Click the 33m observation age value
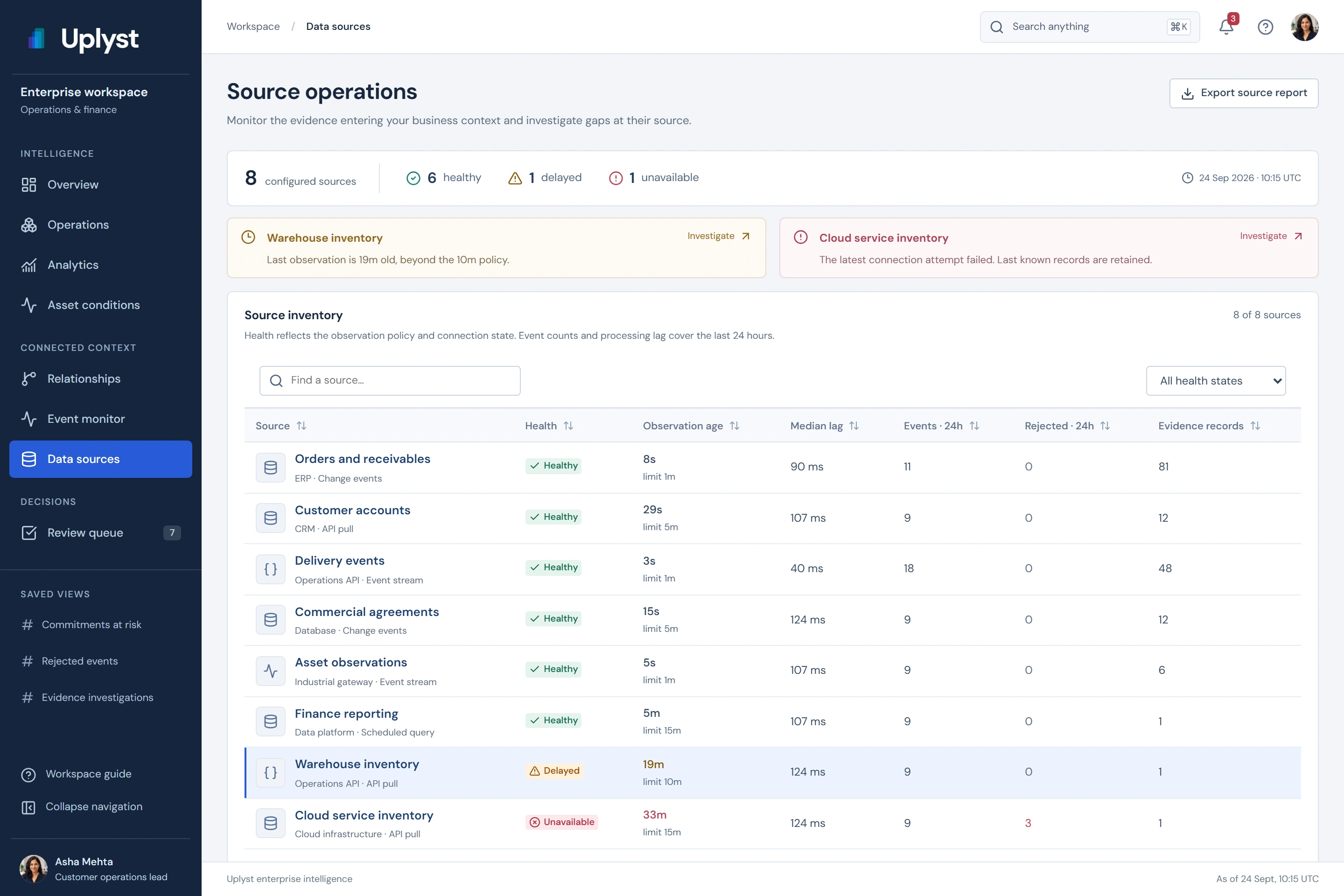 coord(654,815)
